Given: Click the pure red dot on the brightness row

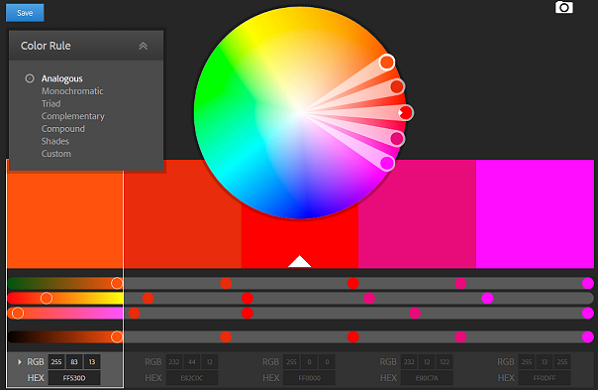Looking at the screenshot, I should click(x=353, y=337).
